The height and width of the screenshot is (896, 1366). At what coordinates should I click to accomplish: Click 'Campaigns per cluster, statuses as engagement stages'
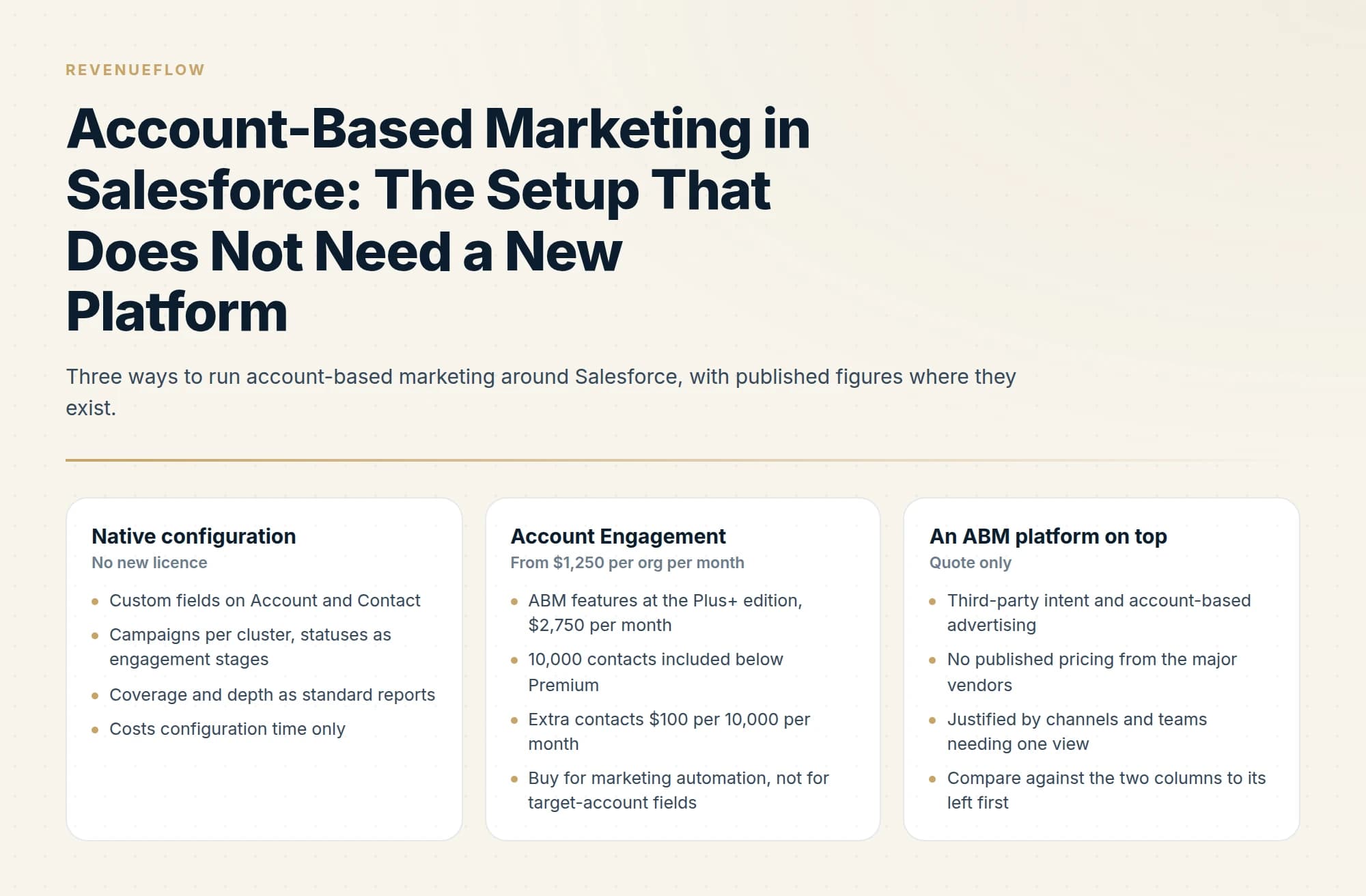pos(250,647)
